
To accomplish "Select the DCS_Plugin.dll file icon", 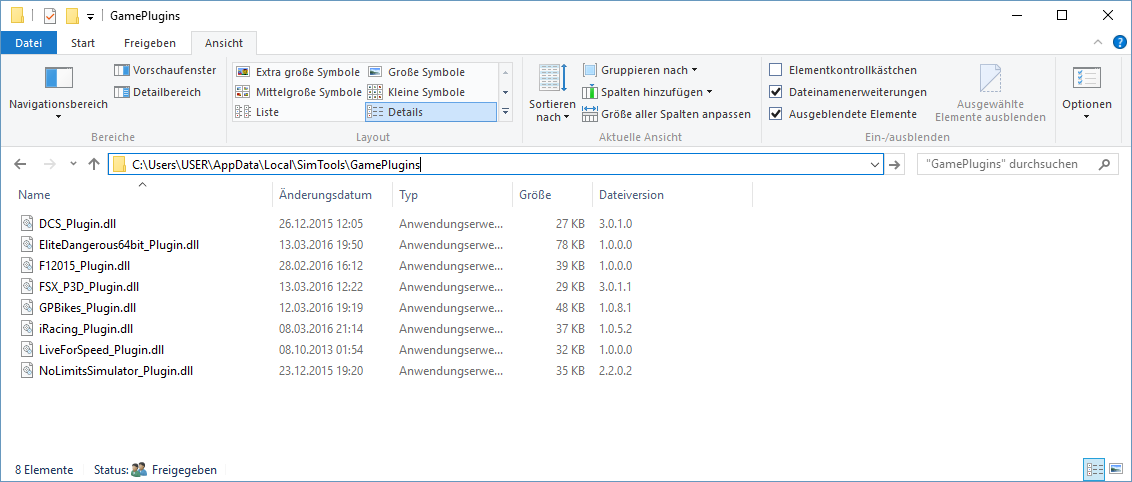I will [x=27, y=224].
